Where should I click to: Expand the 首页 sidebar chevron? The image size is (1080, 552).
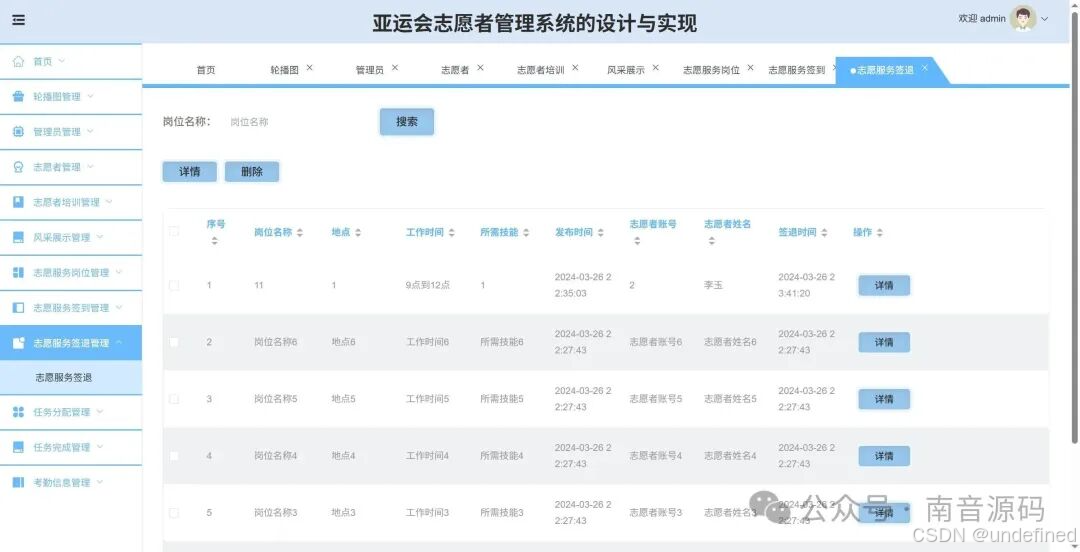click(61, 61)
